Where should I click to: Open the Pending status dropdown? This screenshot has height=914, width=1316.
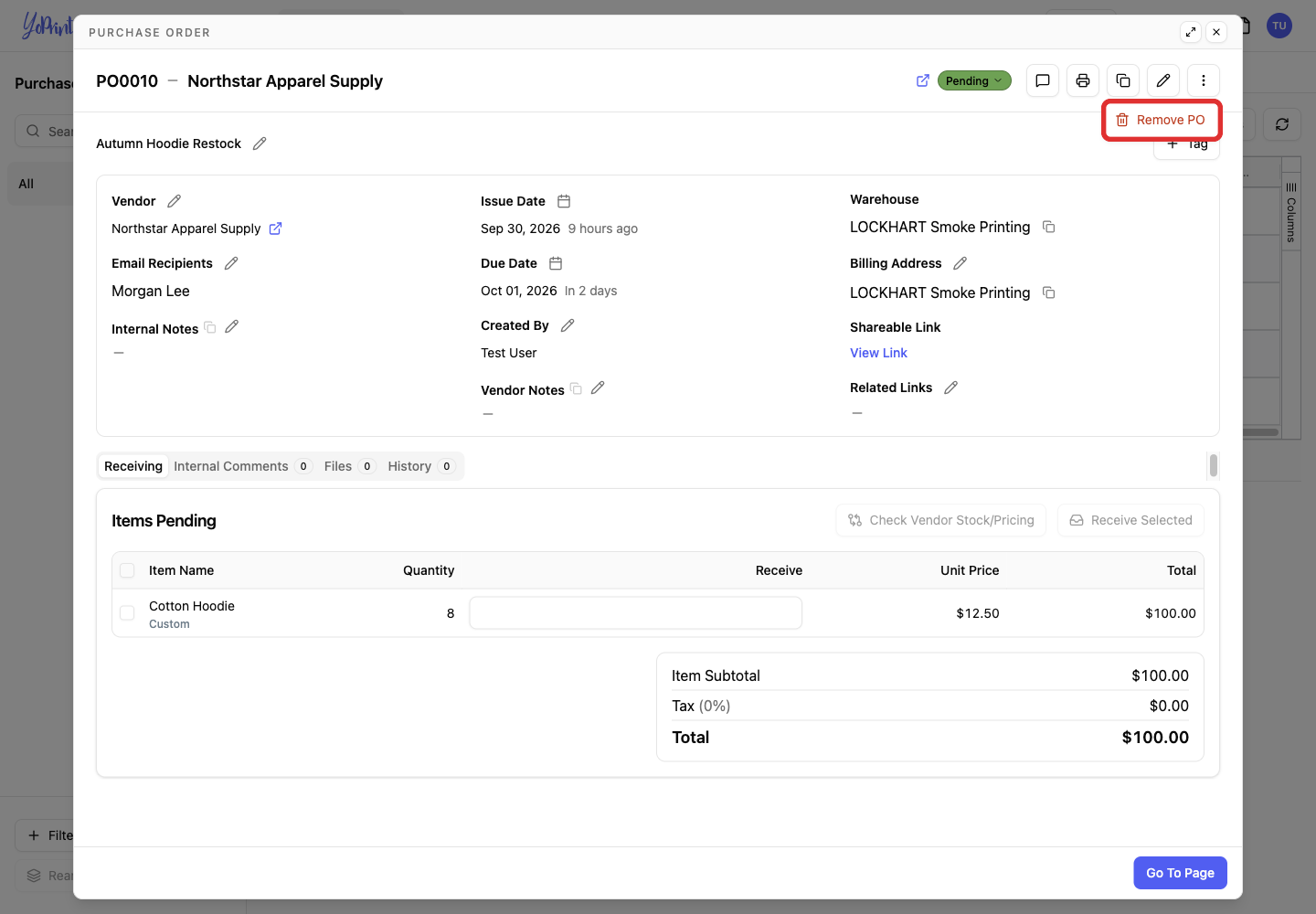click(974, 80)
